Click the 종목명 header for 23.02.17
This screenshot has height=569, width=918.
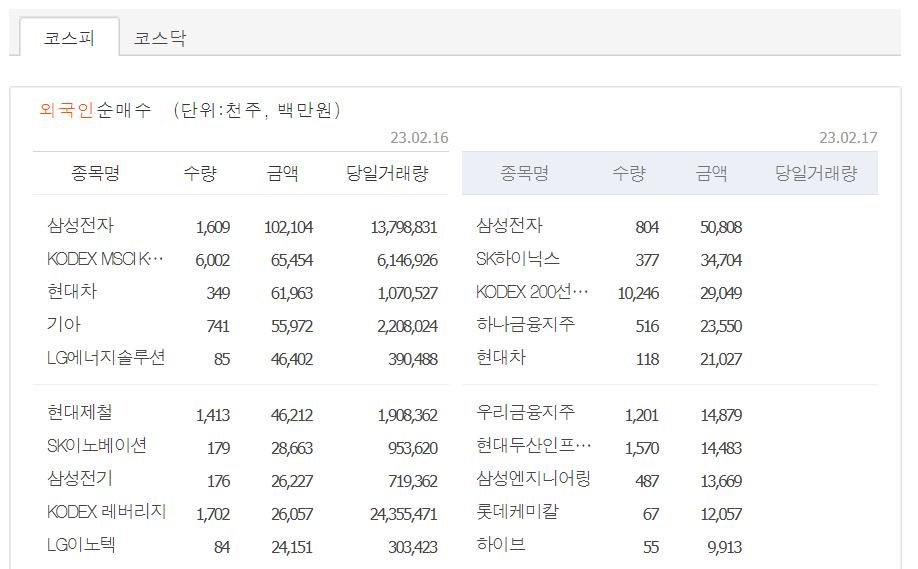[x=525, y=173]
